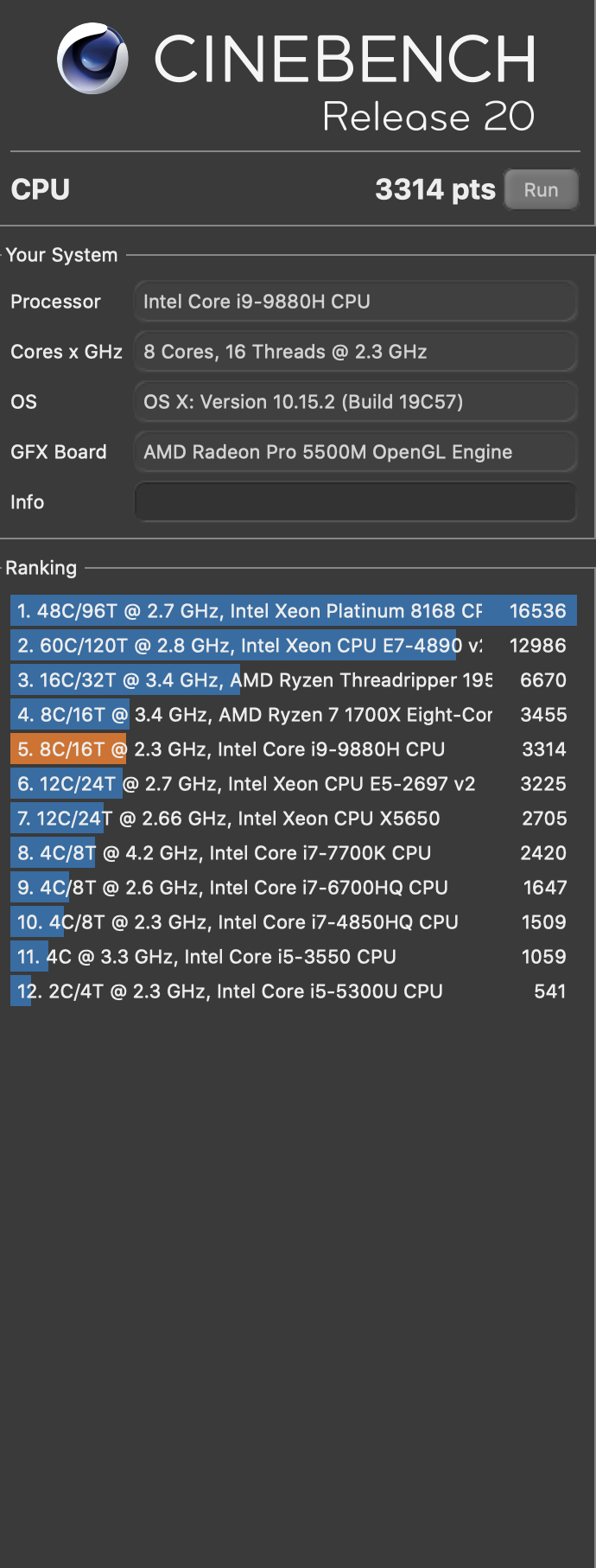596x1568 pixels.
Task: Collapse the Your System section
Action: [x=60, y=255]
